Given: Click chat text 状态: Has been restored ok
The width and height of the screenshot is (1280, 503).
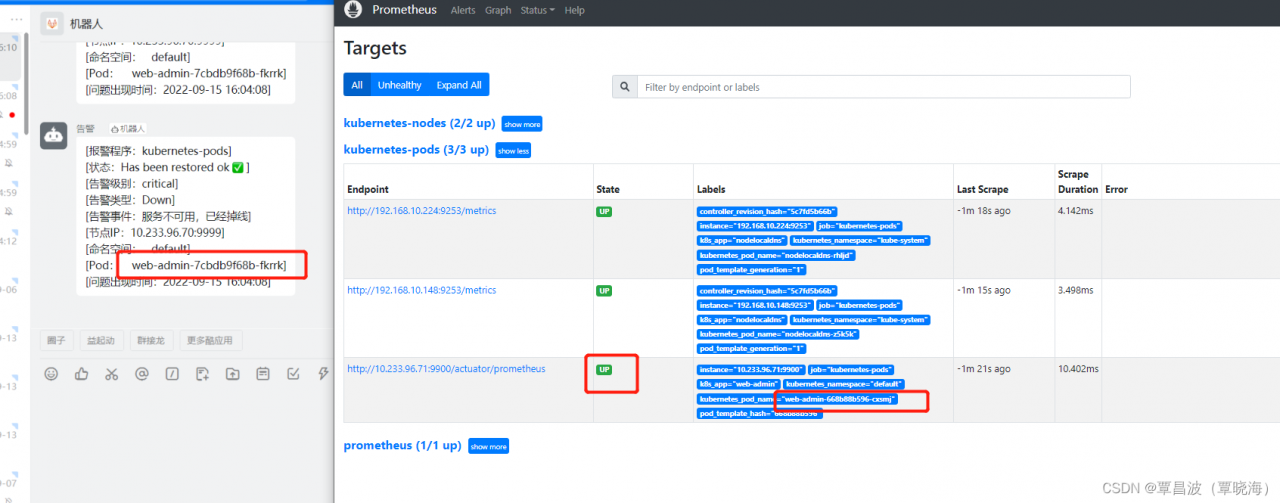Looking at the screenshot, I should (x=168, y=167).
